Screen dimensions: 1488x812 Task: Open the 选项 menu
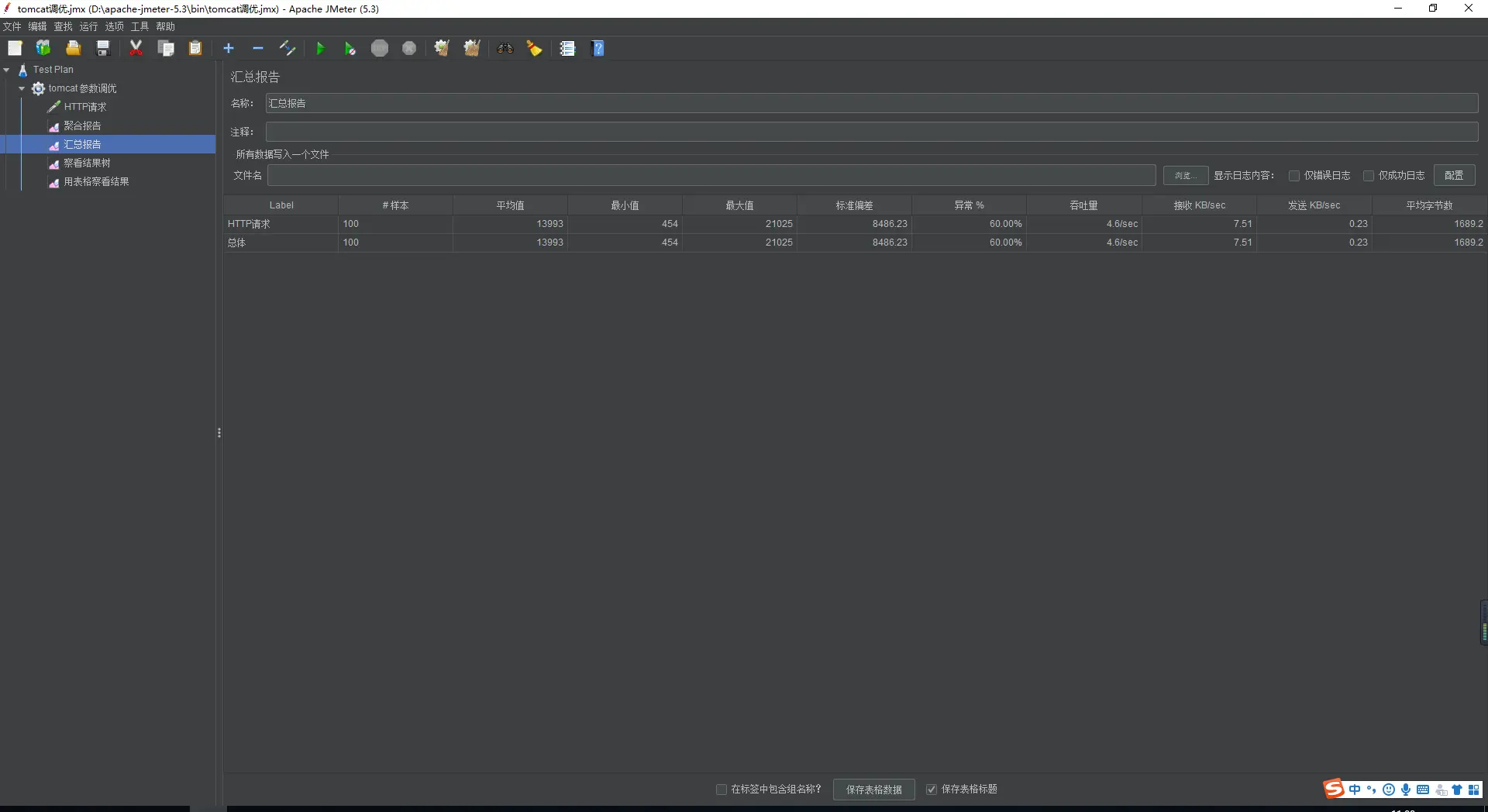pos(115,26)
